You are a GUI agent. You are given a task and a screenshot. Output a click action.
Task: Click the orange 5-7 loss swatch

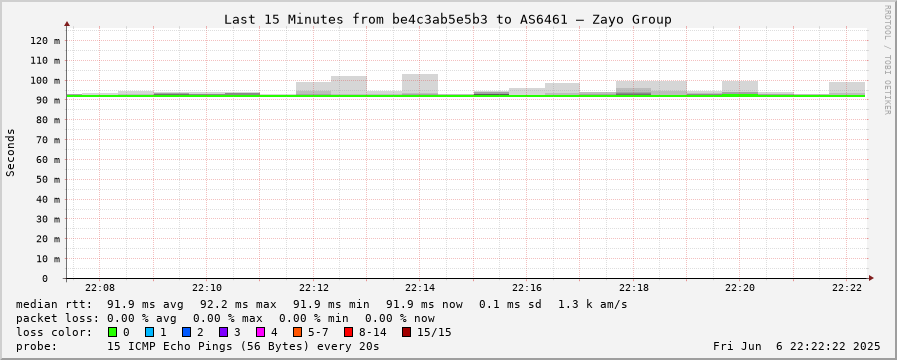coord(297,332)
